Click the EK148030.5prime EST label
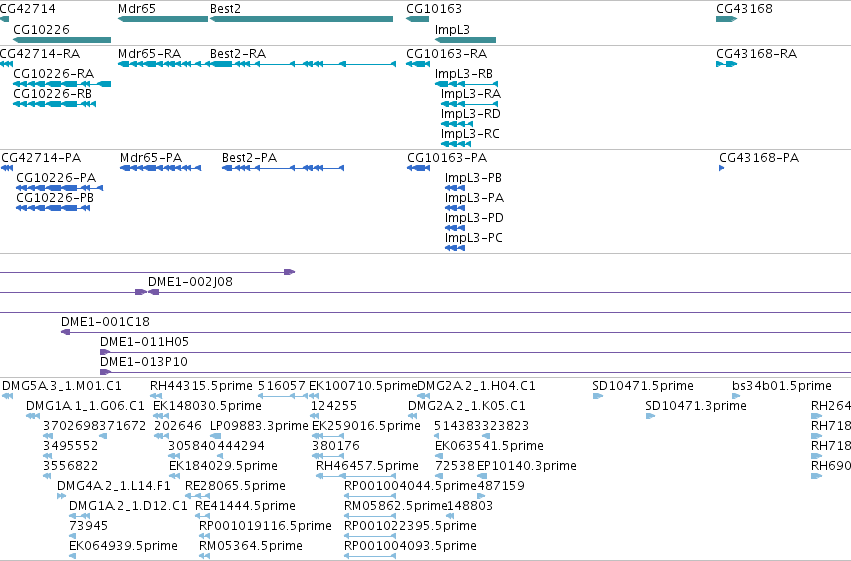 tap(207, 406)
